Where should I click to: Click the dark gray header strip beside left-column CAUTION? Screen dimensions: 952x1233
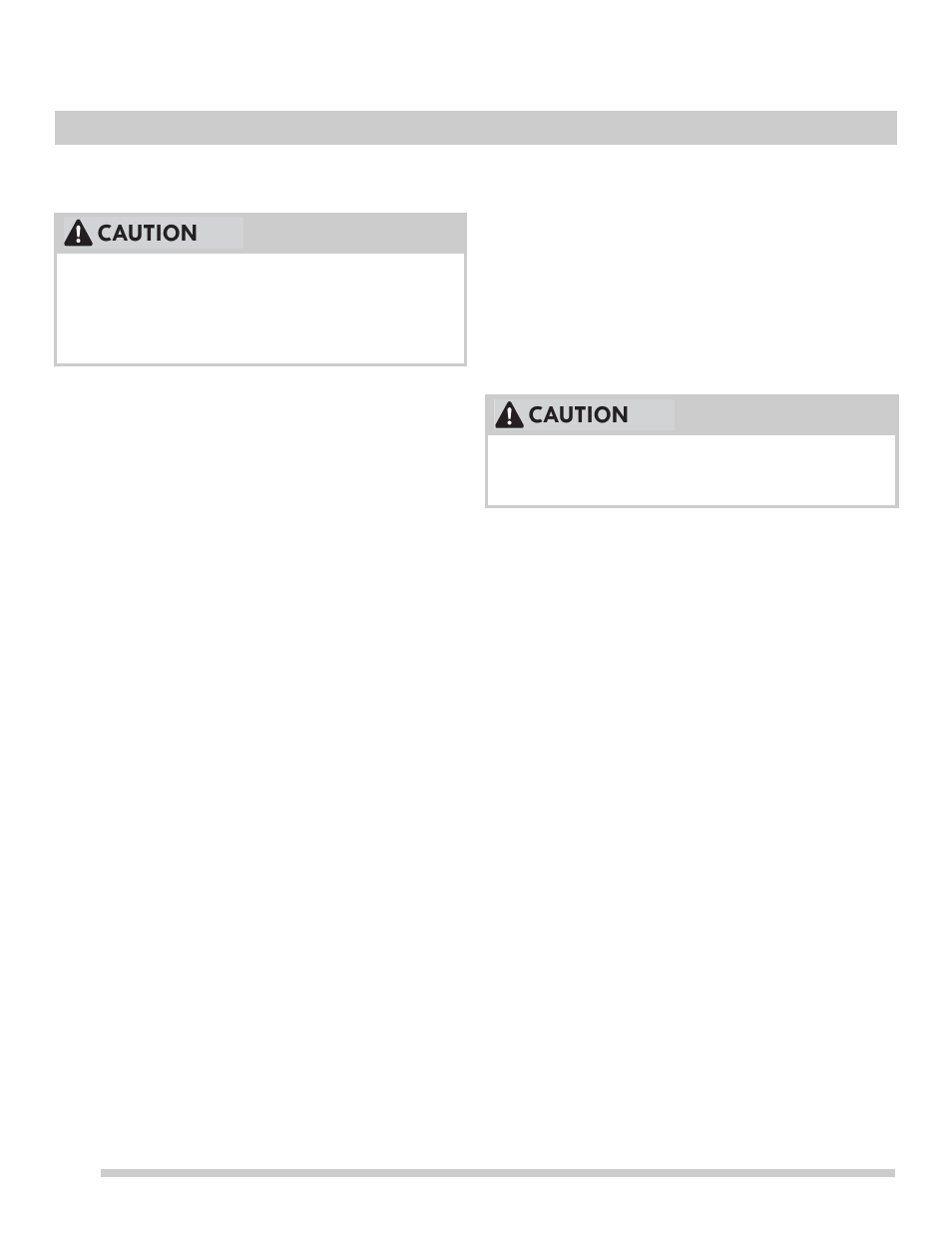[354, 233]
